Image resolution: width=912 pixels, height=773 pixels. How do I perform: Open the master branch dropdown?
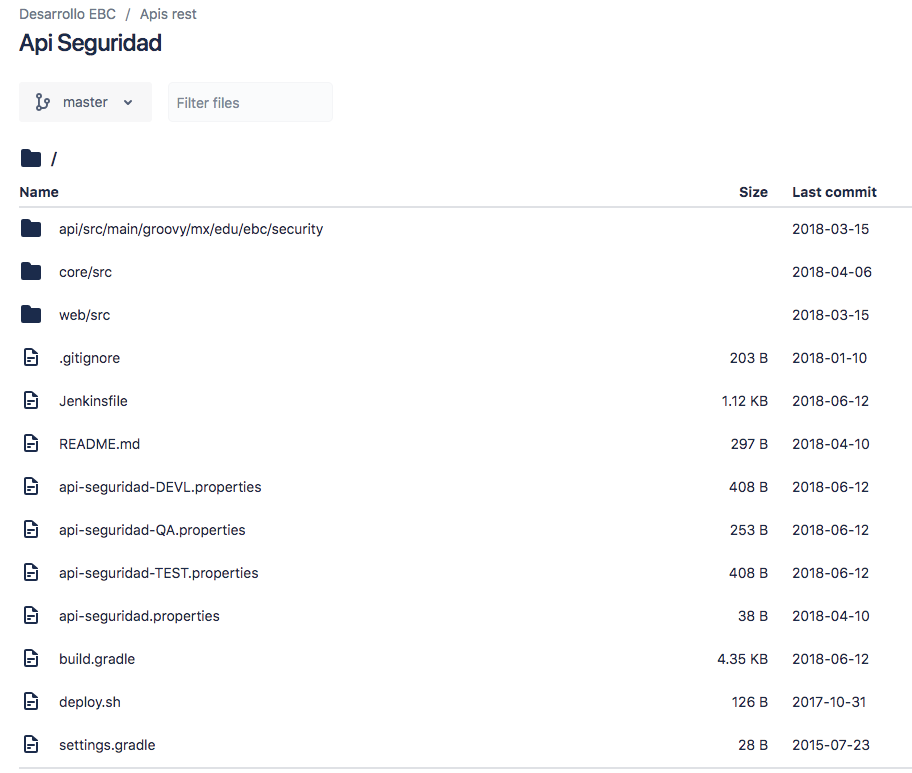coord(85,102)
